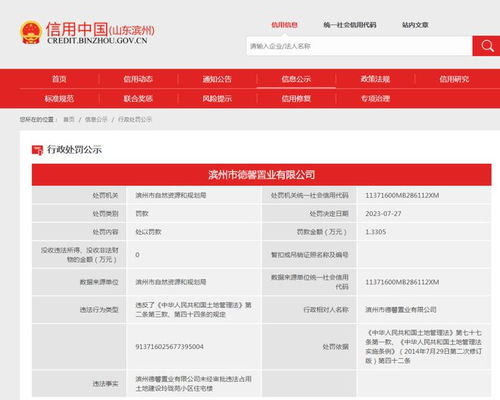Viewport: 500px width, 400px height.
Task: Click the 处罚机关 value 滨州市自然资源和规划局
Action: pyautogui.click(x=171, y=195)
